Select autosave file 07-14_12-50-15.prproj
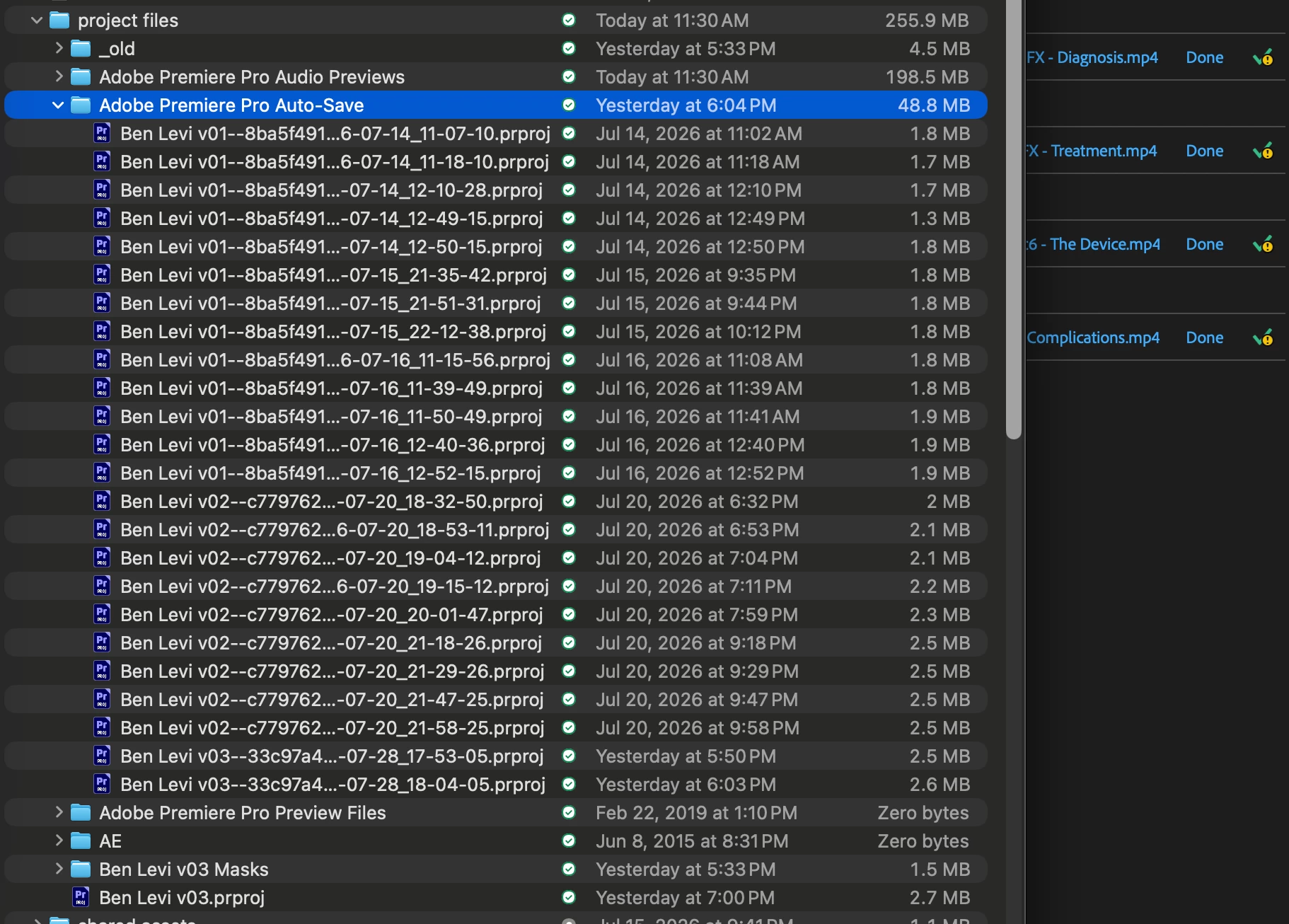1289x924 pixels. click(331, 247)
